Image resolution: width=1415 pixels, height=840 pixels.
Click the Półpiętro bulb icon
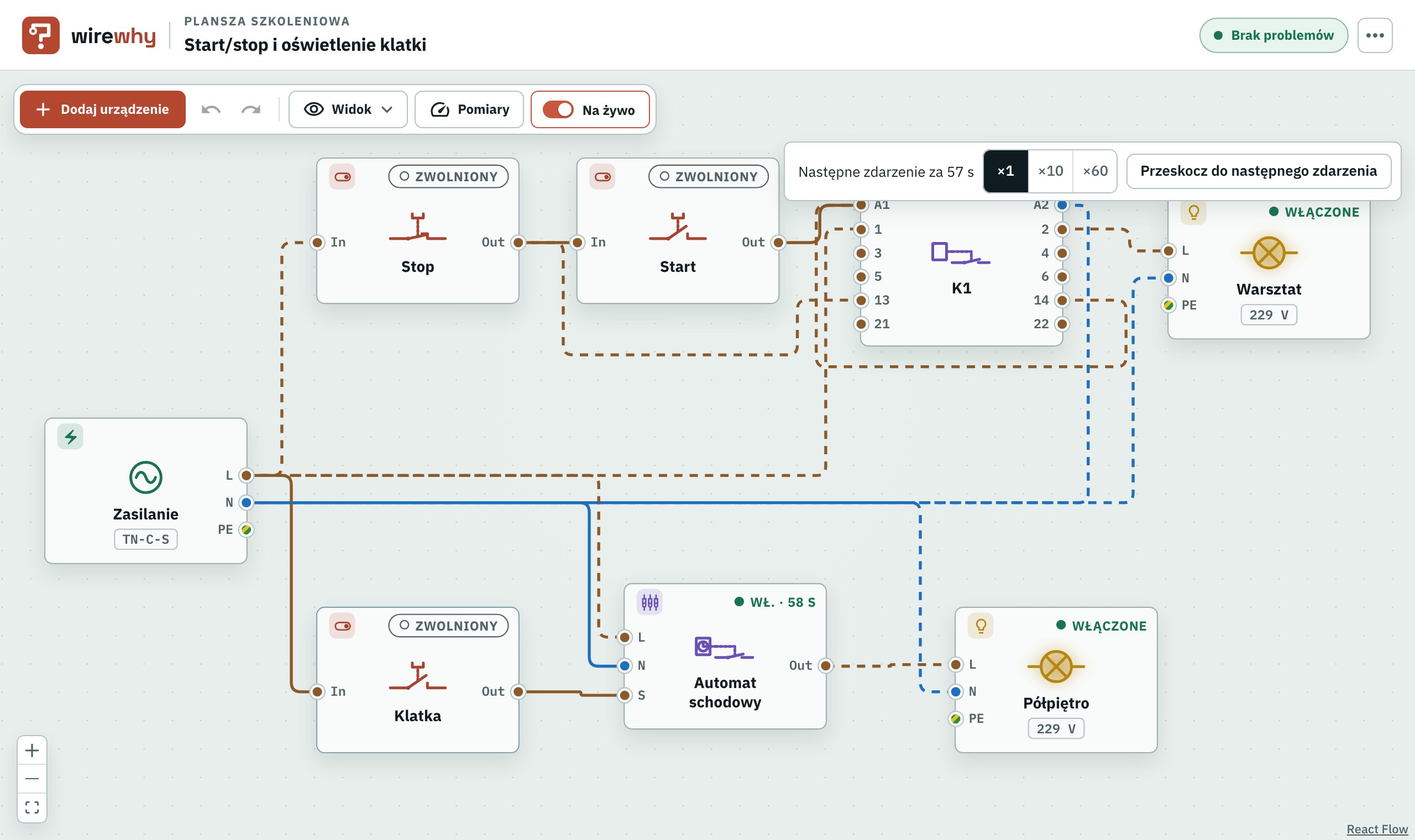pos(981,626)
